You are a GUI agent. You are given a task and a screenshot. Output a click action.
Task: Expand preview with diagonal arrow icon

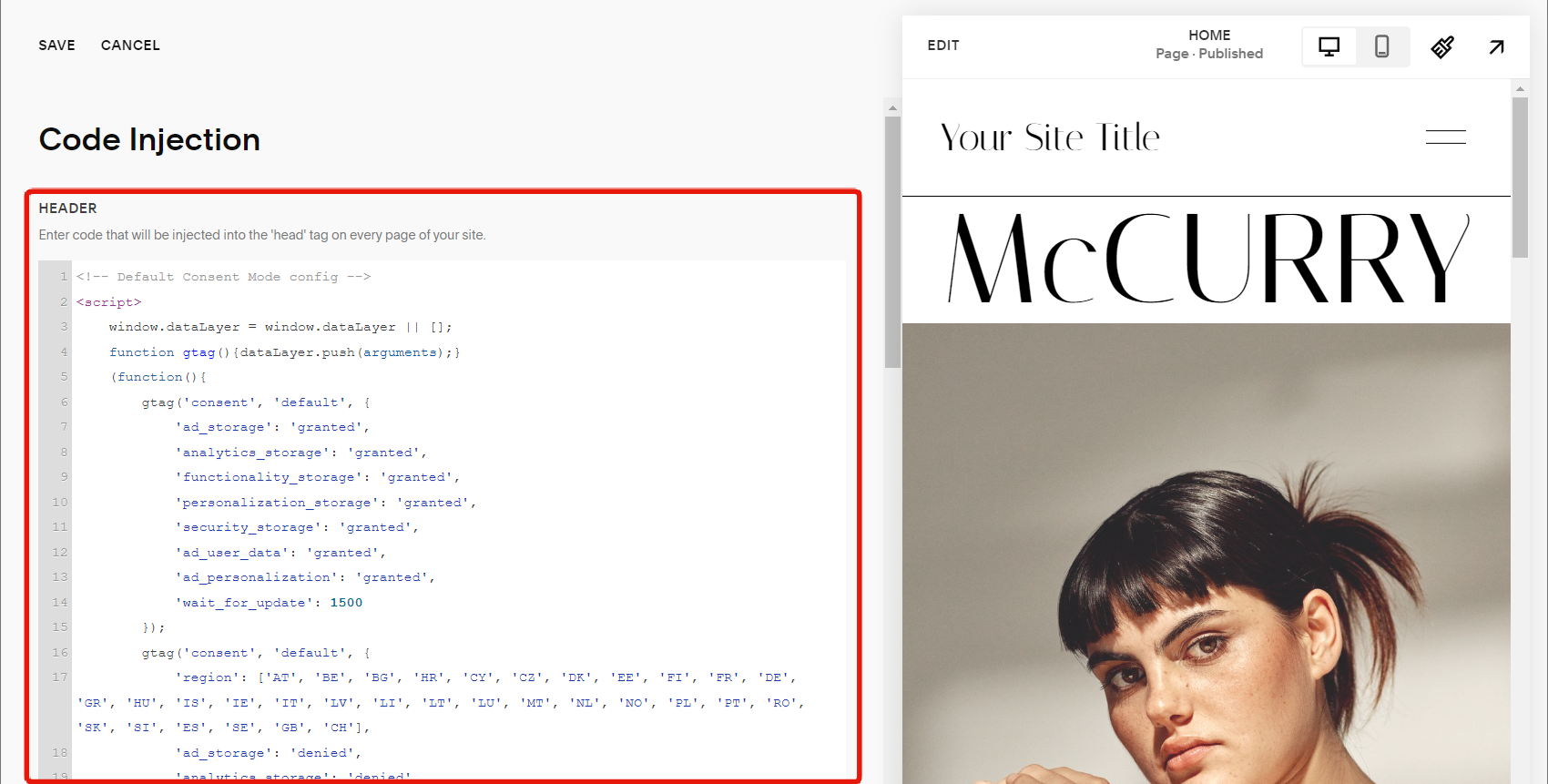[1496, 46]
